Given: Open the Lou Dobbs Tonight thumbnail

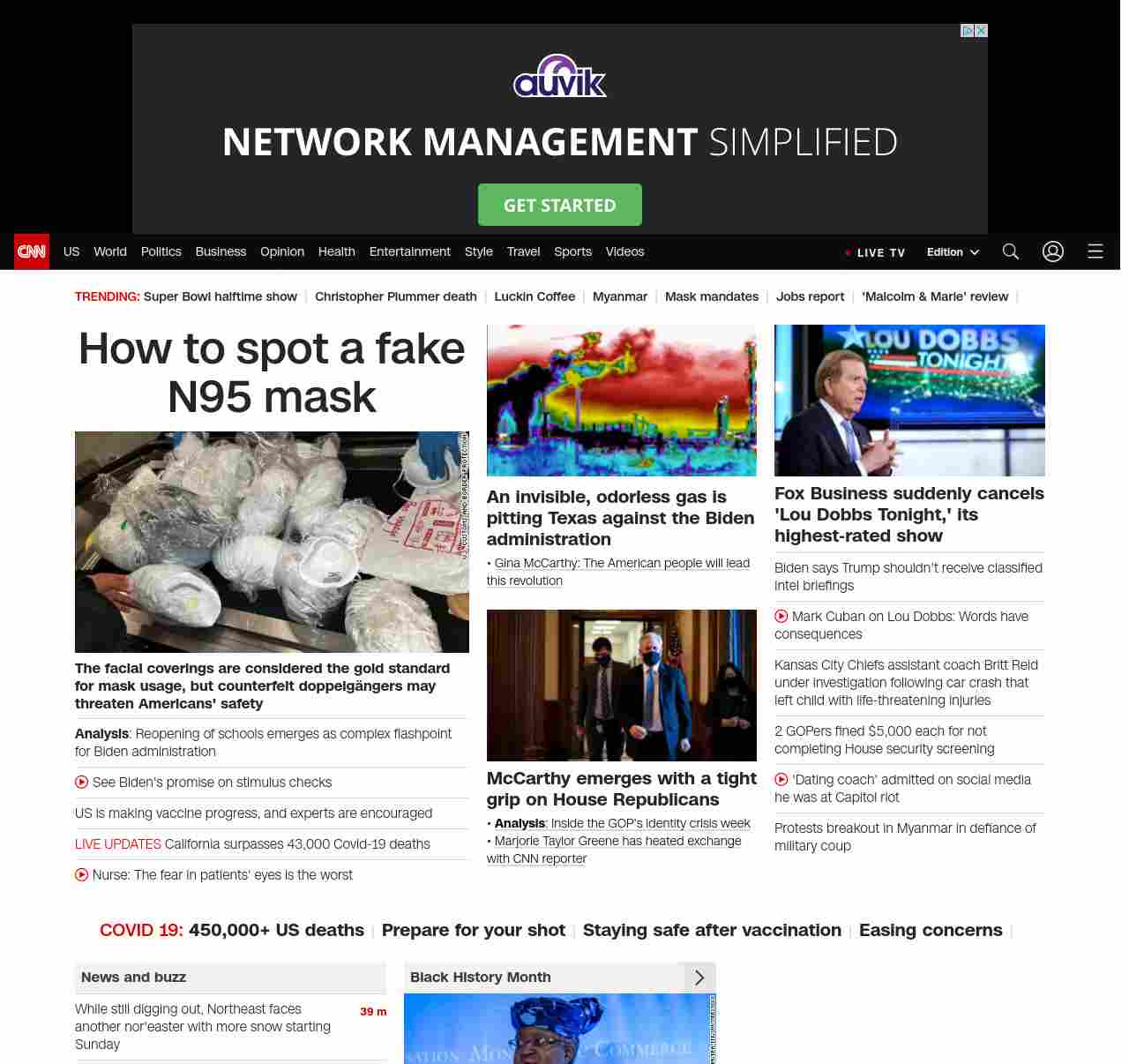Looking at the screenshot, I should click(x=909, y=401).
